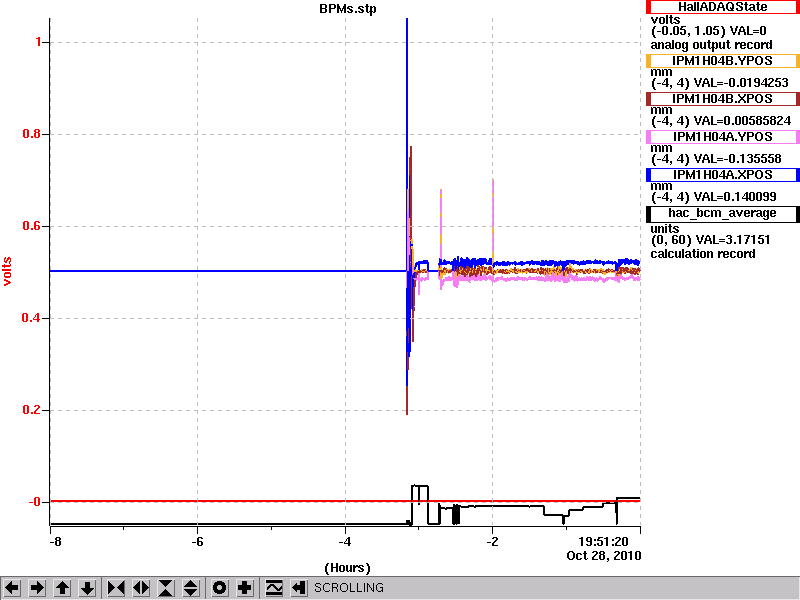Click VAL=3.17151 readout text
The height and width of the screenshot is (600, 800).
coord(732,240)
